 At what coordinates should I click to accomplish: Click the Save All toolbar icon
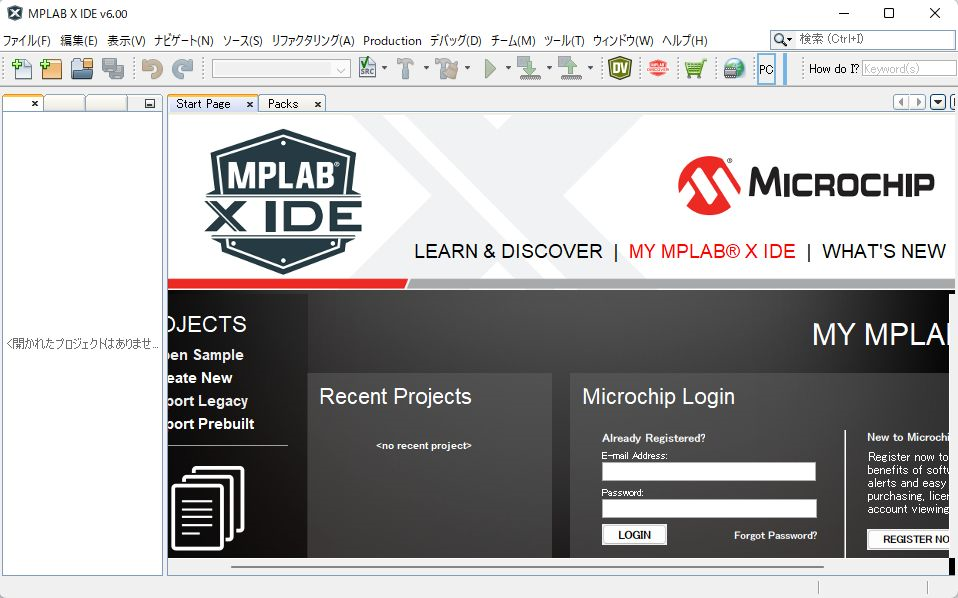113,68
